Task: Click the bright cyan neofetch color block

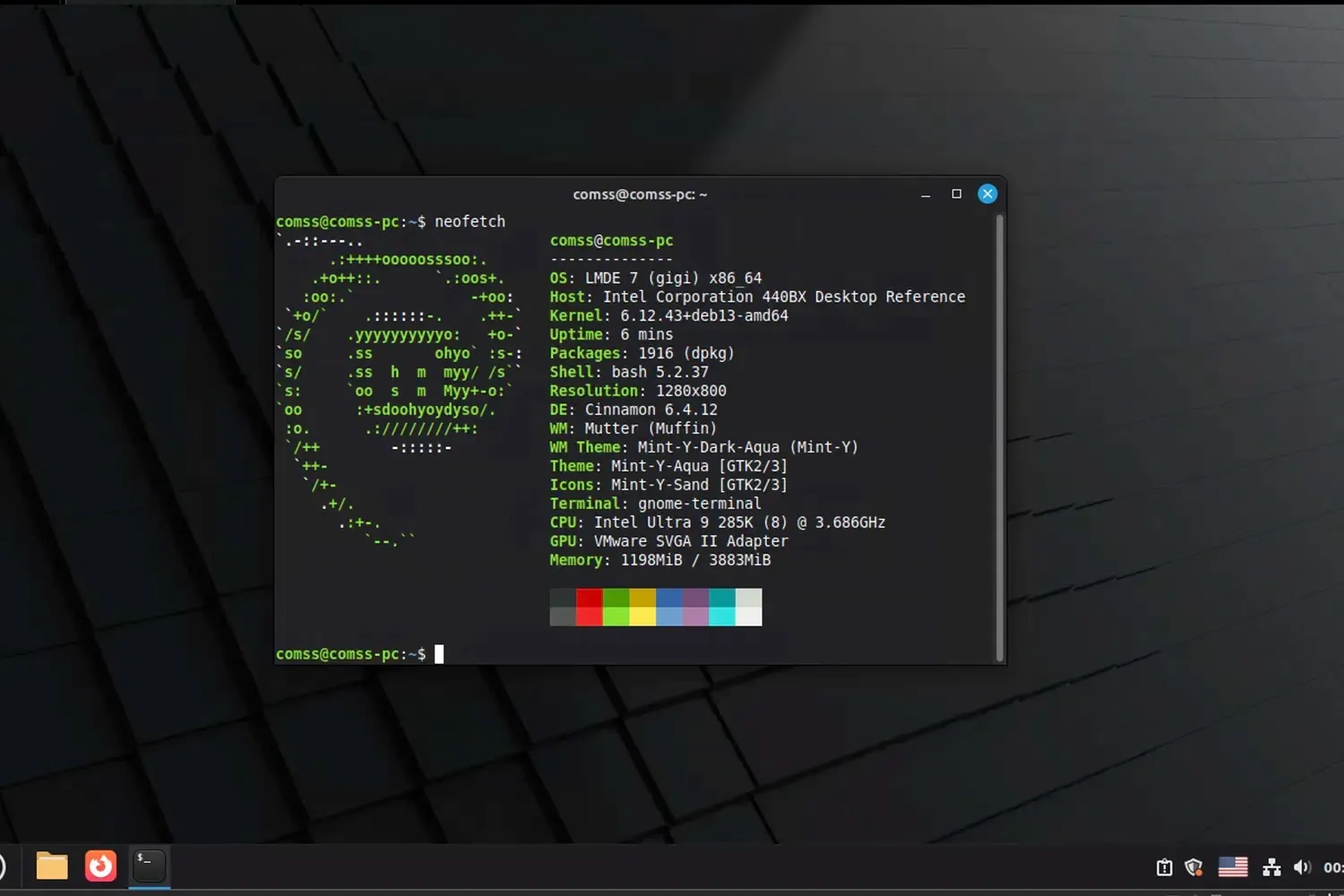Action: (x=722, y=616)
